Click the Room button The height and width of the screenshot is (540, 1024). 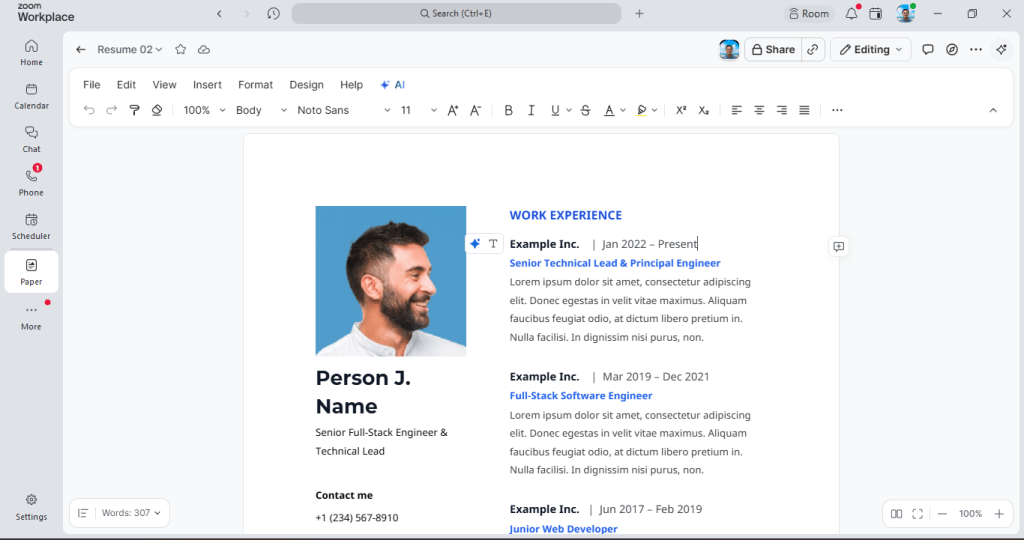tap(808, 14)
